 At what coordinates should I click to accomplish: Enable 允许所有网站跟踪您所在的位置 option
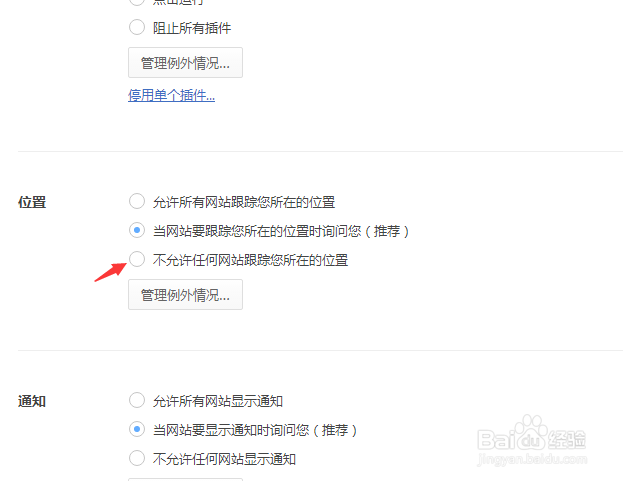point(137,201)
